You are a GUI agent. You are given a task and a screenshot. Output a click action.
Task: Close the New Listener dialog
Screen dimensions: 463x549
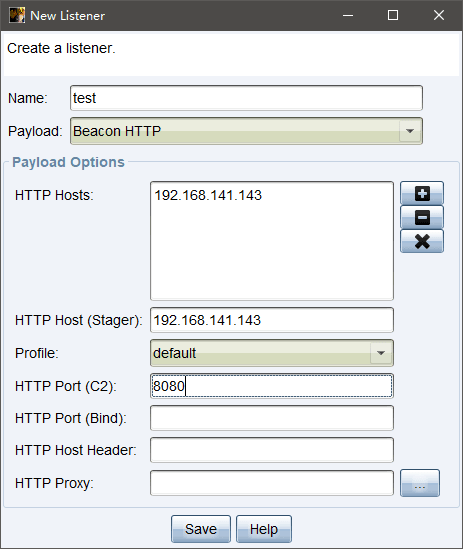click(x=438, y=15)
